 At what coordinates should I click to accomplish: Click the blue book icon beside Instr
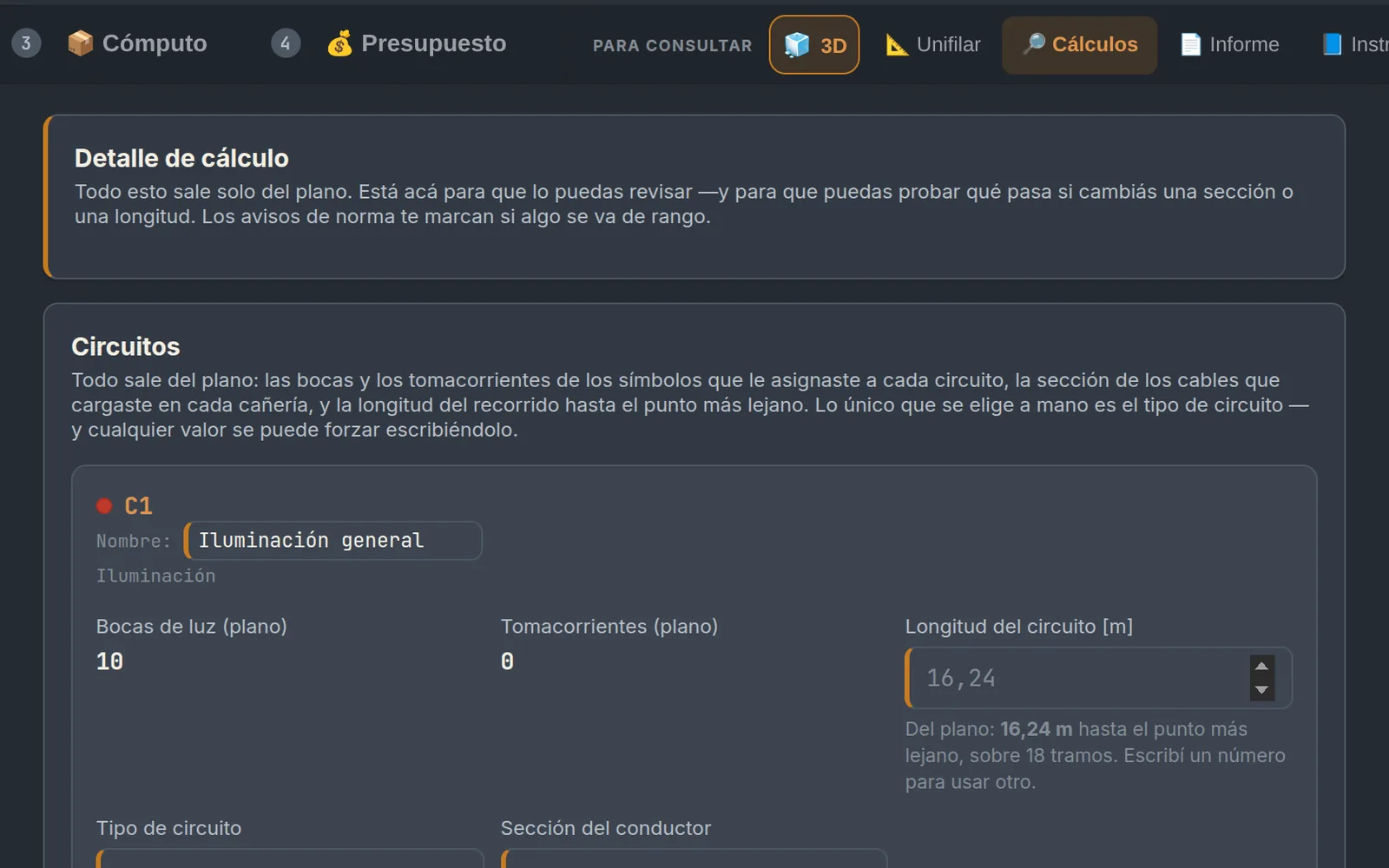[1332, 44]
